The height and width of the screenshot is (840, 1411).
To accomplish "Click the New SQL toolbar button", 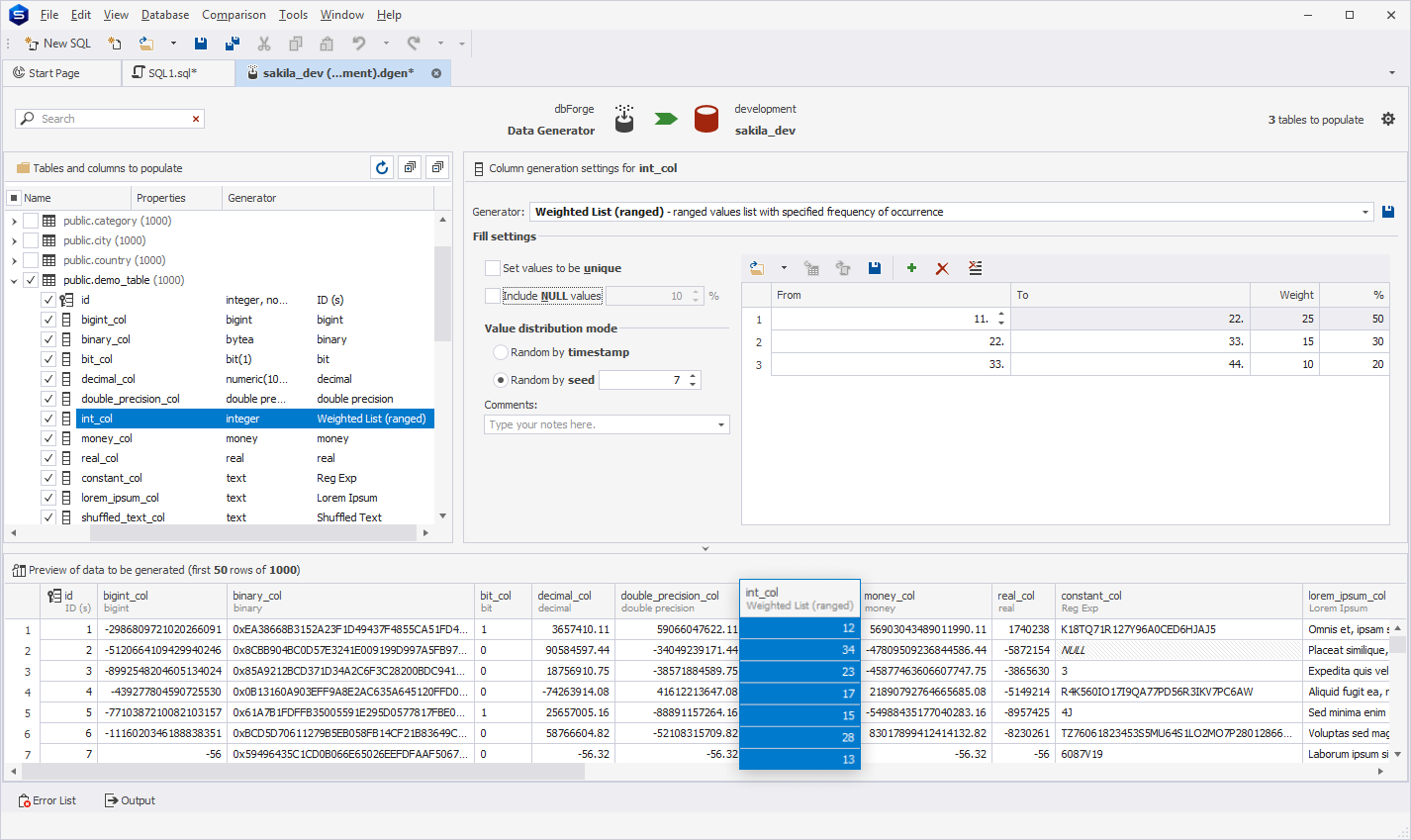I will click(x=57, y=44).
